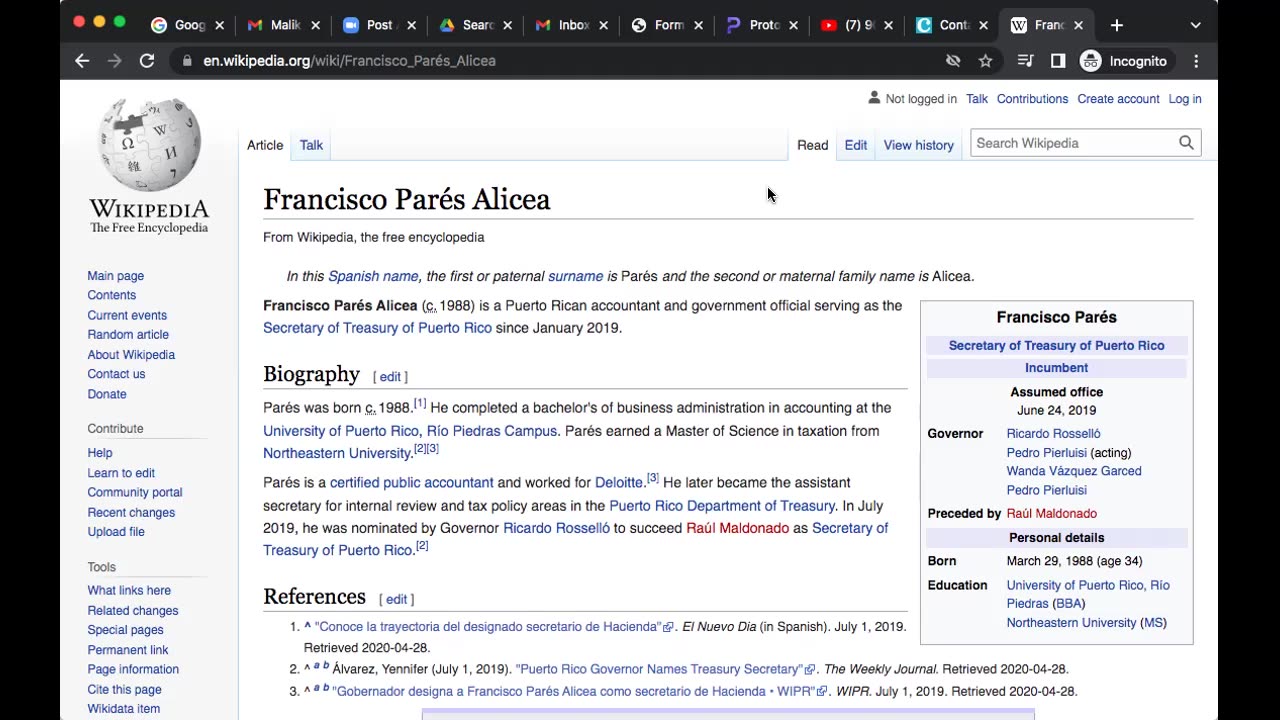Click the browser forward arrow
The image size is (1280, 720).
114,61
